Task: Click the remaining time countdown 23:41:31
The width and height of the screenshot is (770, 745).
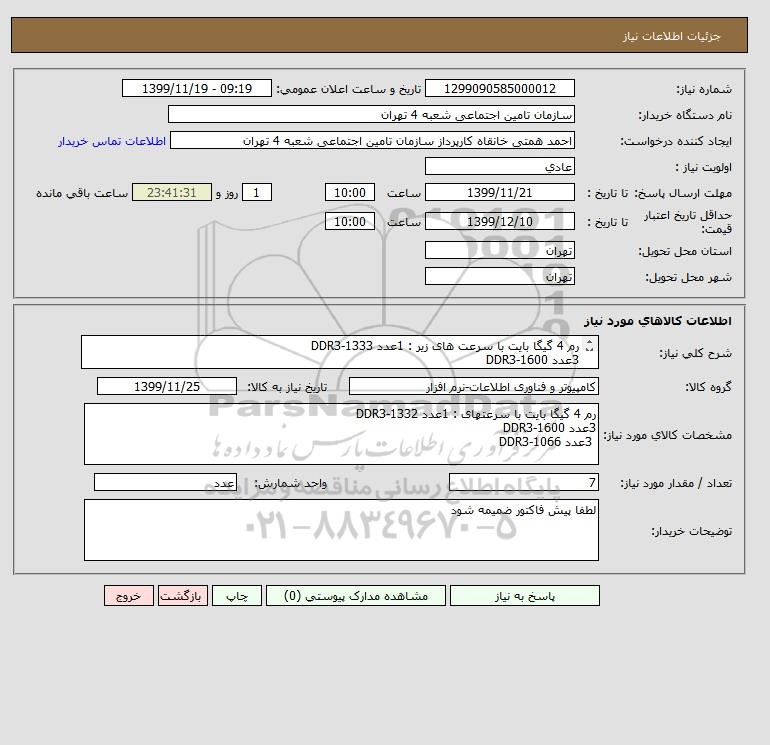Action: (x=172, y=193)
